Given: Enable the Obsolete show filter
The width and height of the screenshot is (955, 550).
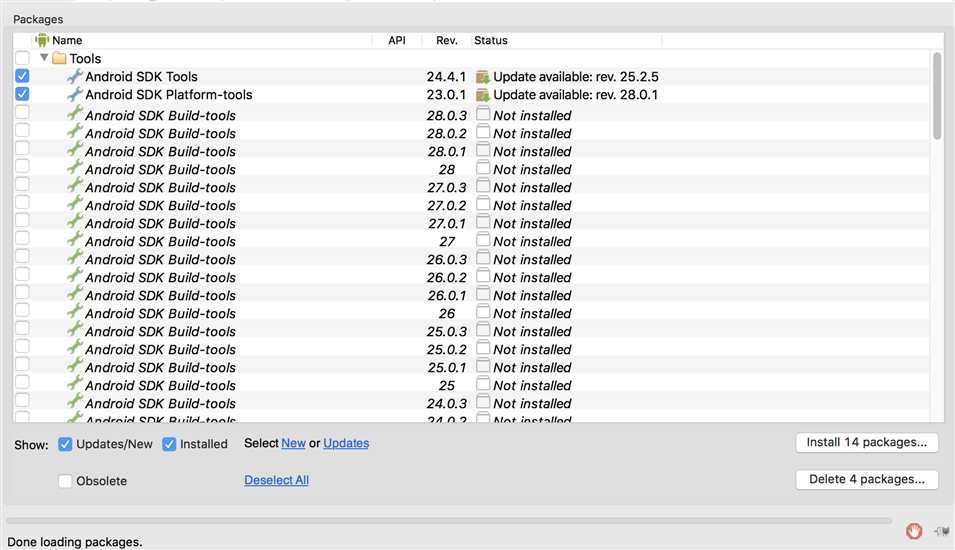Looking at the screenshot, I should pyautogui.click(x=65, y=481).
